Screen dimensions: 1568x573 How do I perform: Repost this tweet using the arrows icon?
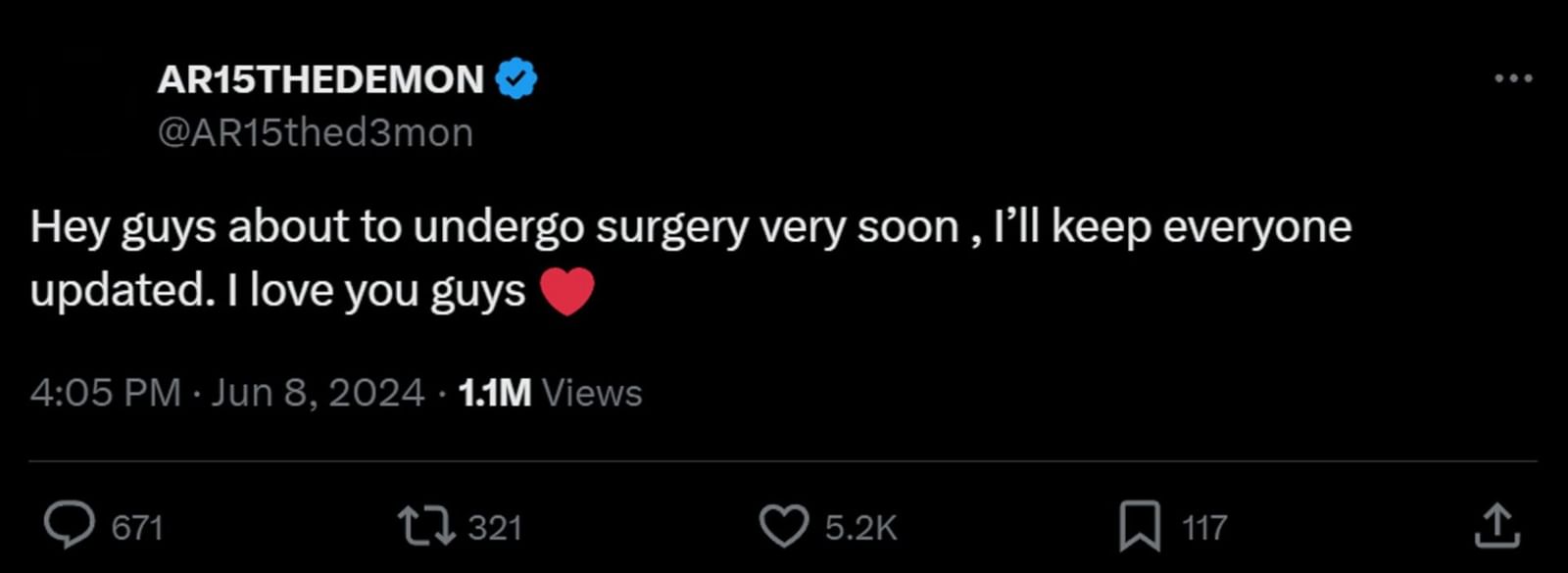pyautogui.click(x=426, y=526)
